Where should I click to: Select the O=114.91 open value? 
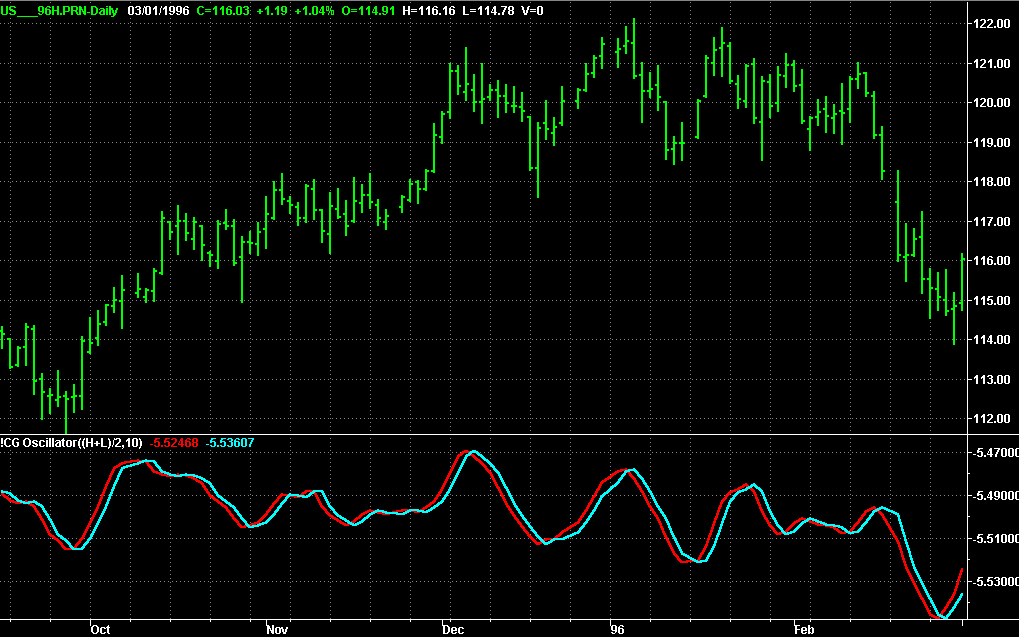pyautogui.click(x=368, y=10)
